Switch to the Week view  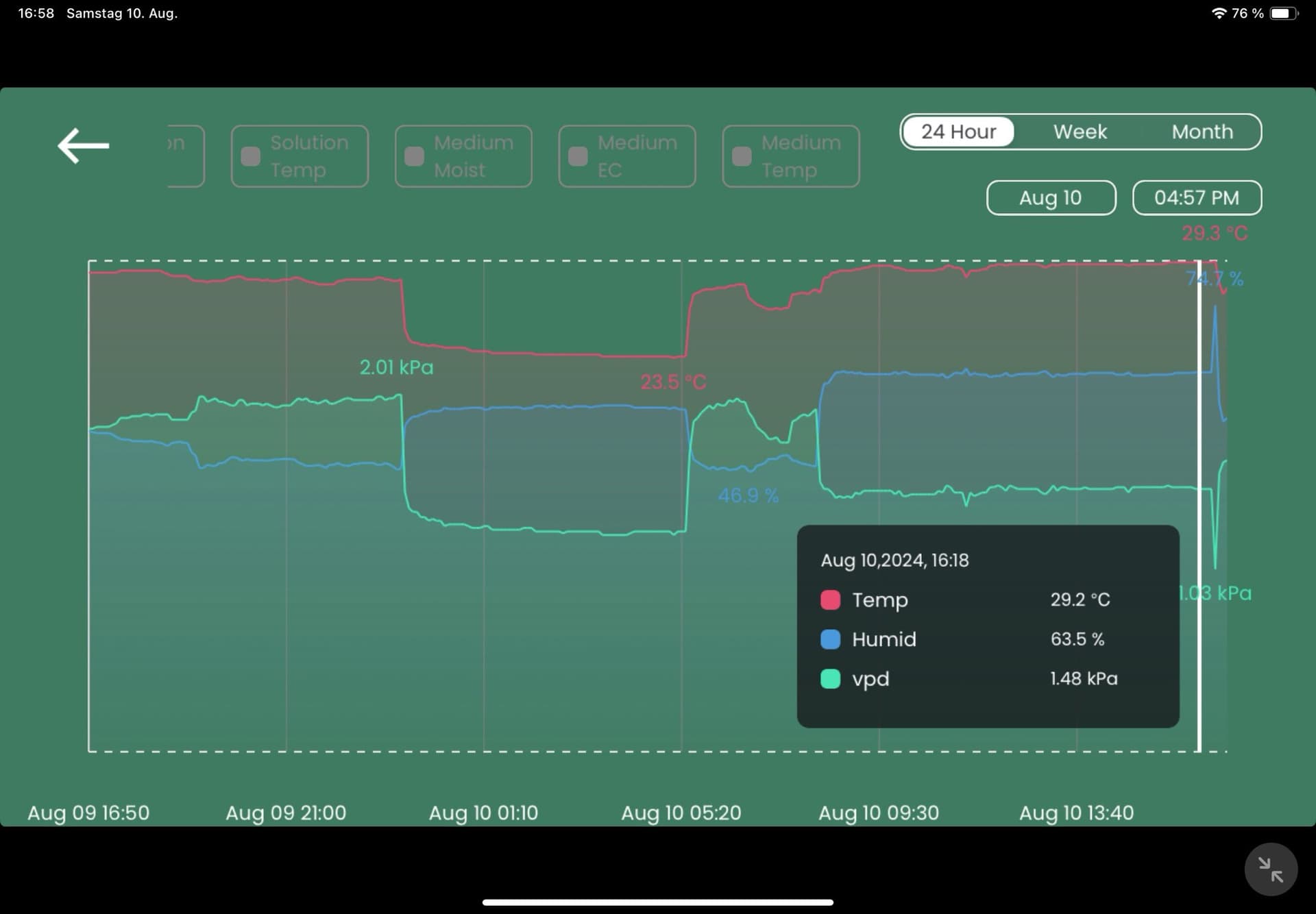[1080, 132]
